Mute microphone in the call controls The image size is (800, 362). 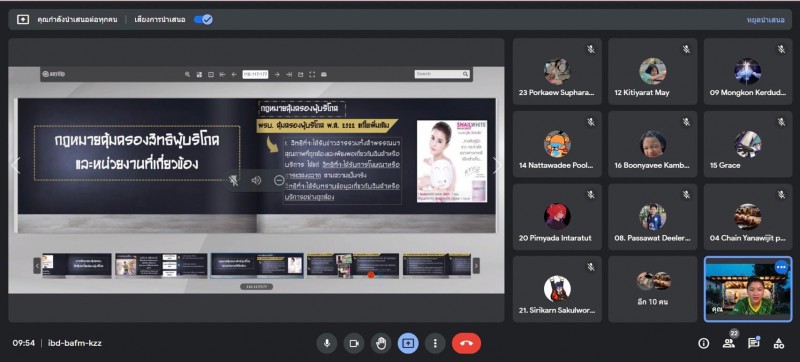[x=327, y=344]
